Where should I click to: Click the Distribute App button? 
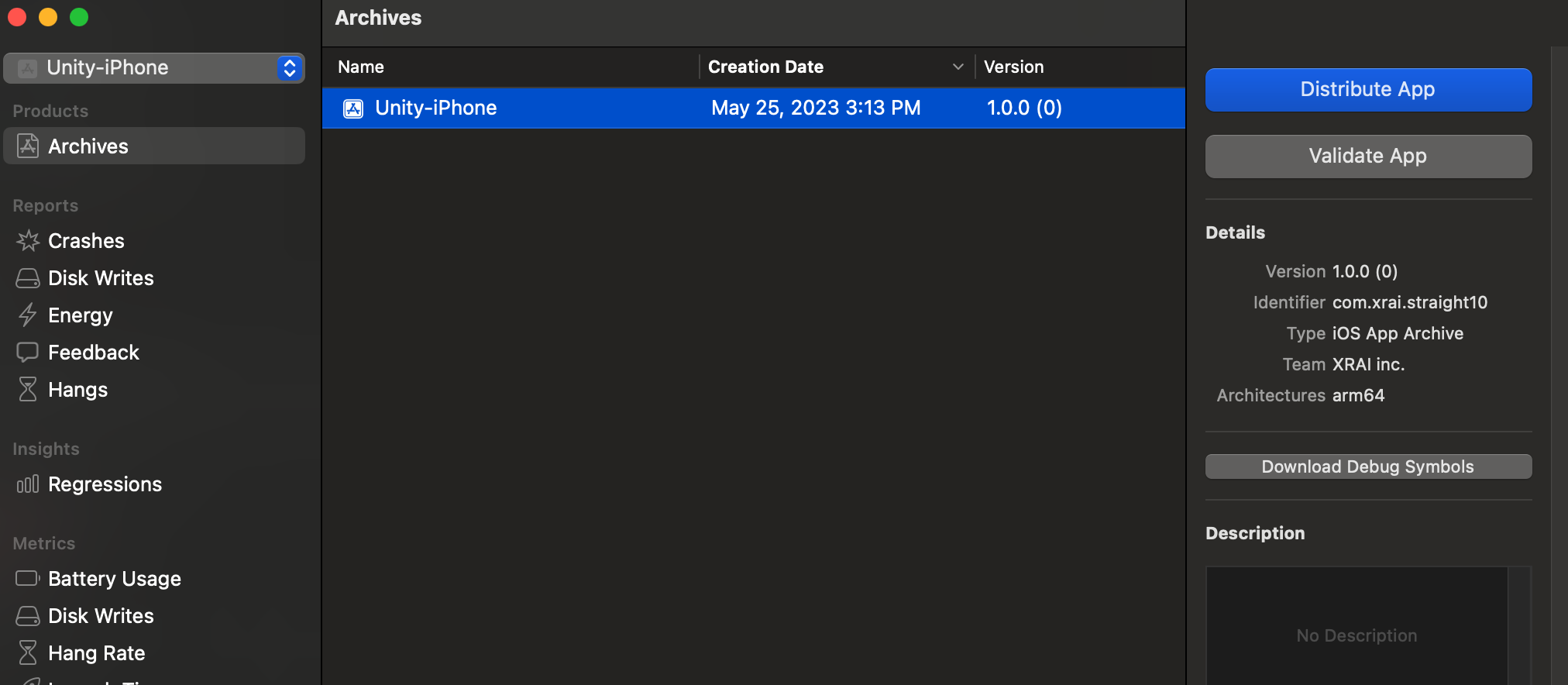coord(1368,90)
